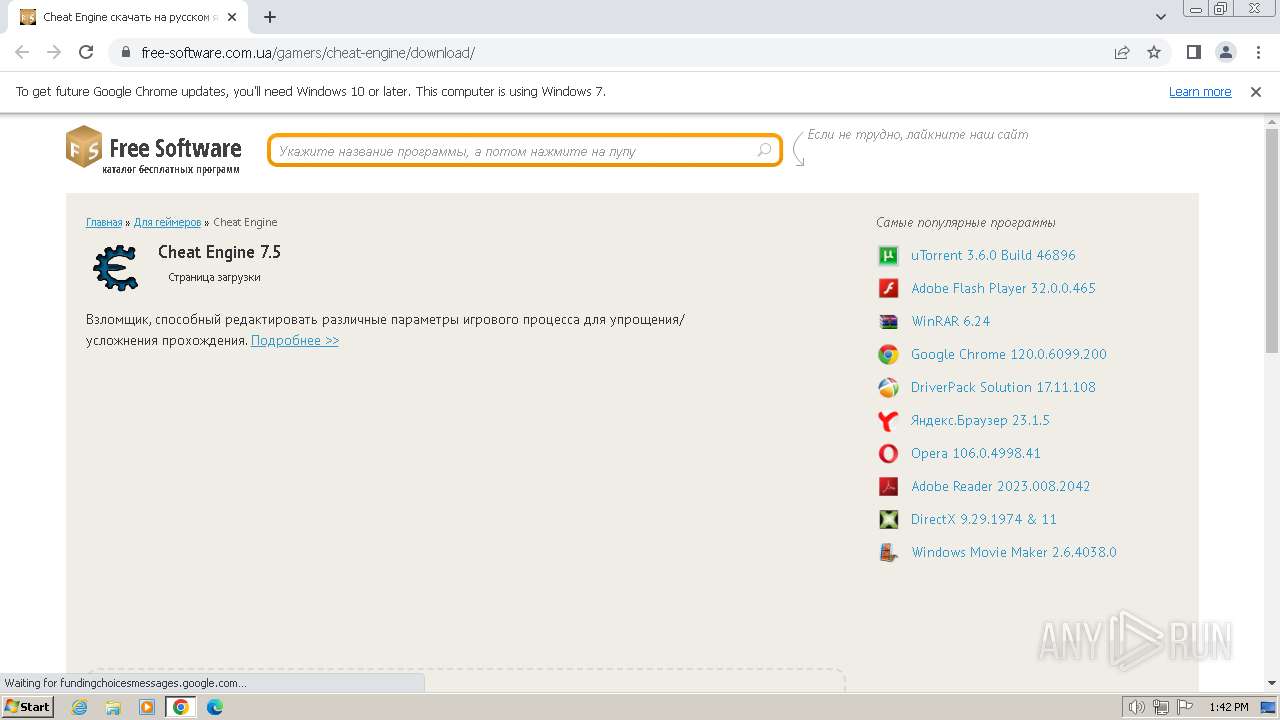Reload the page with the refresh icon
Viewport: 1280px width, 720px height.
(x=86, y=52)
